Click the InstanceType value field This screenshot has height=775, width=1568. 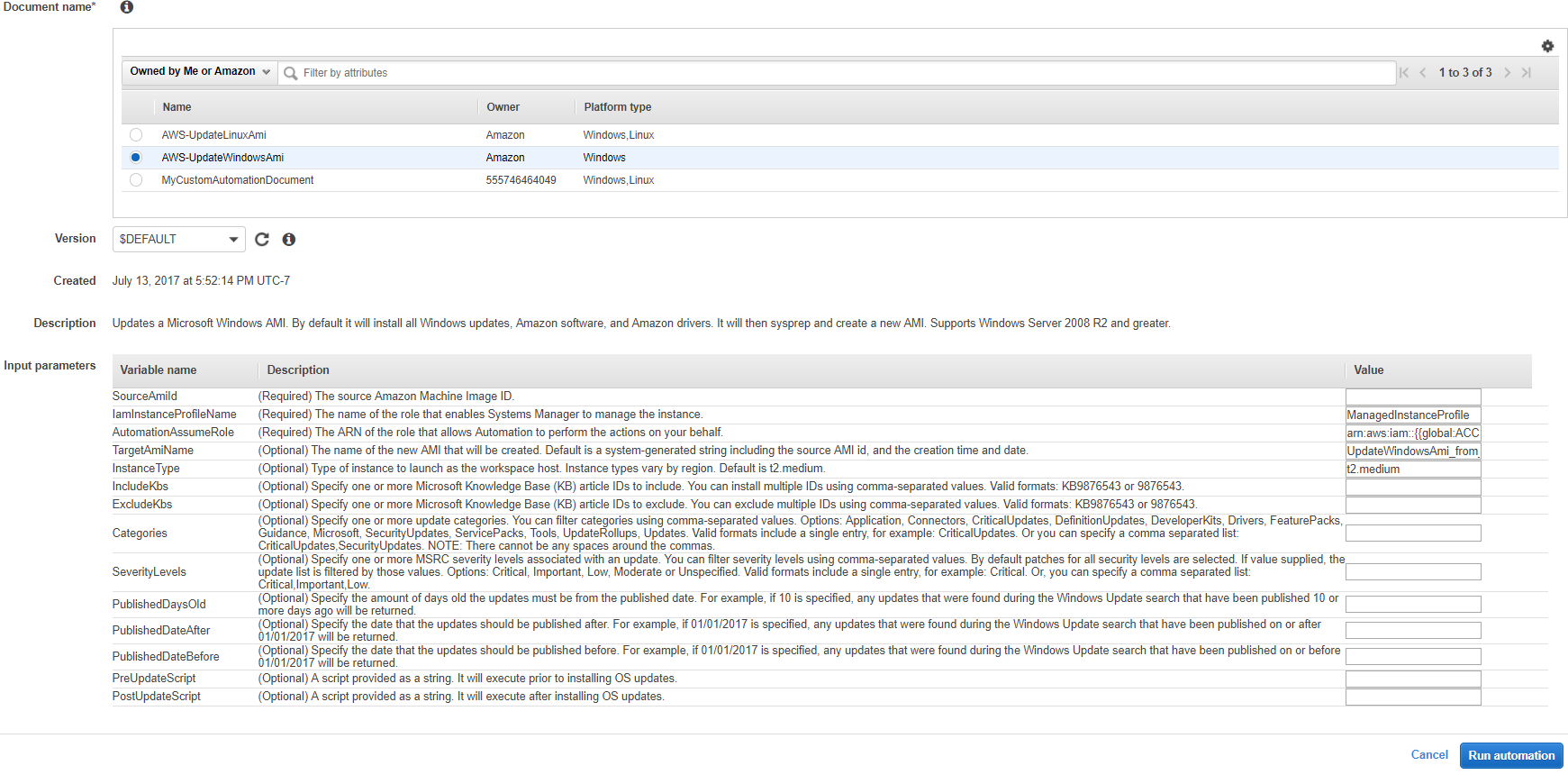1413,470
